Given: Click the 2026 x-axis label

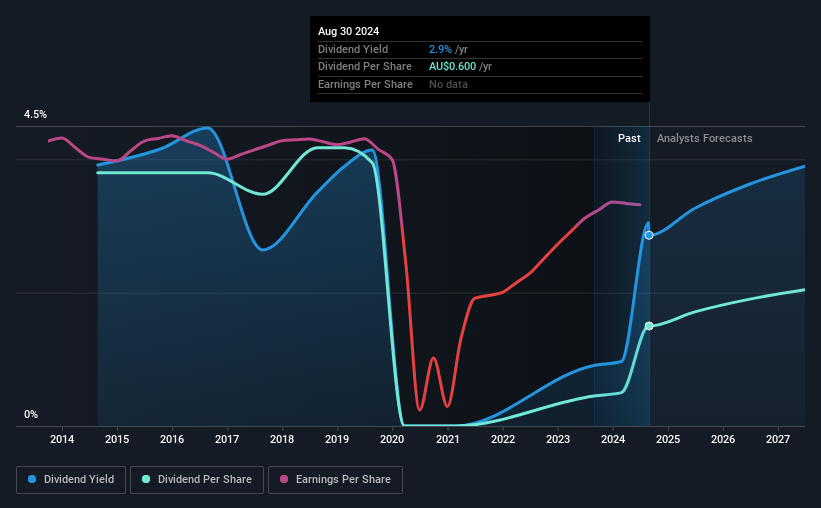Looking at the screenshot, I should coord(723,439).
